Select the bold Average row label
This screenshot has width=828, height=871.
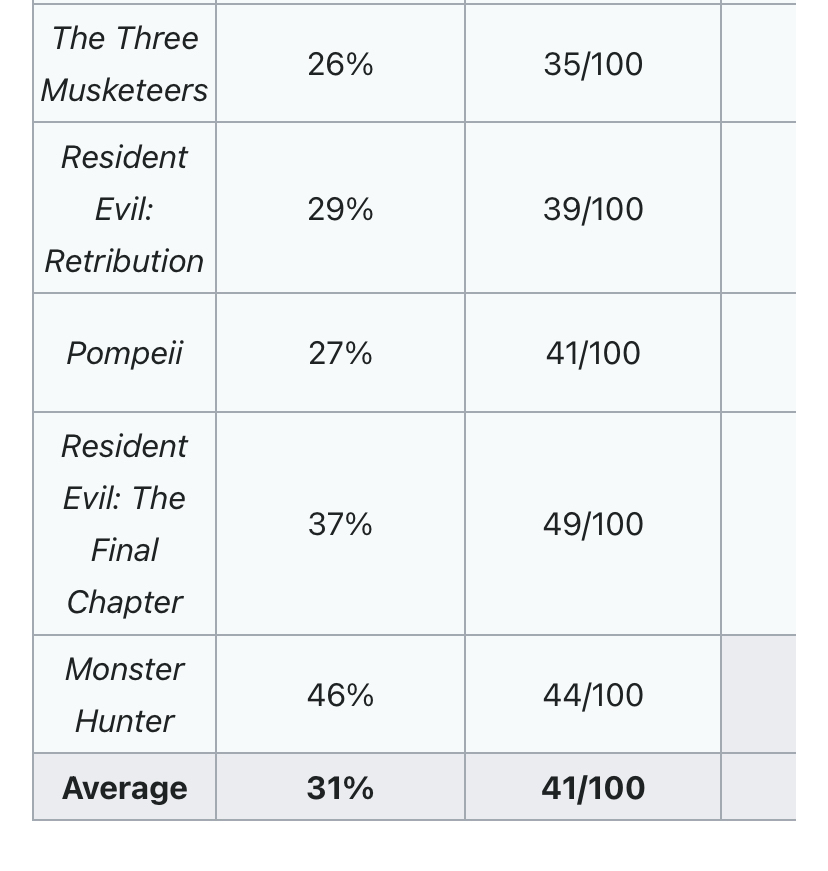click(124, 788)
